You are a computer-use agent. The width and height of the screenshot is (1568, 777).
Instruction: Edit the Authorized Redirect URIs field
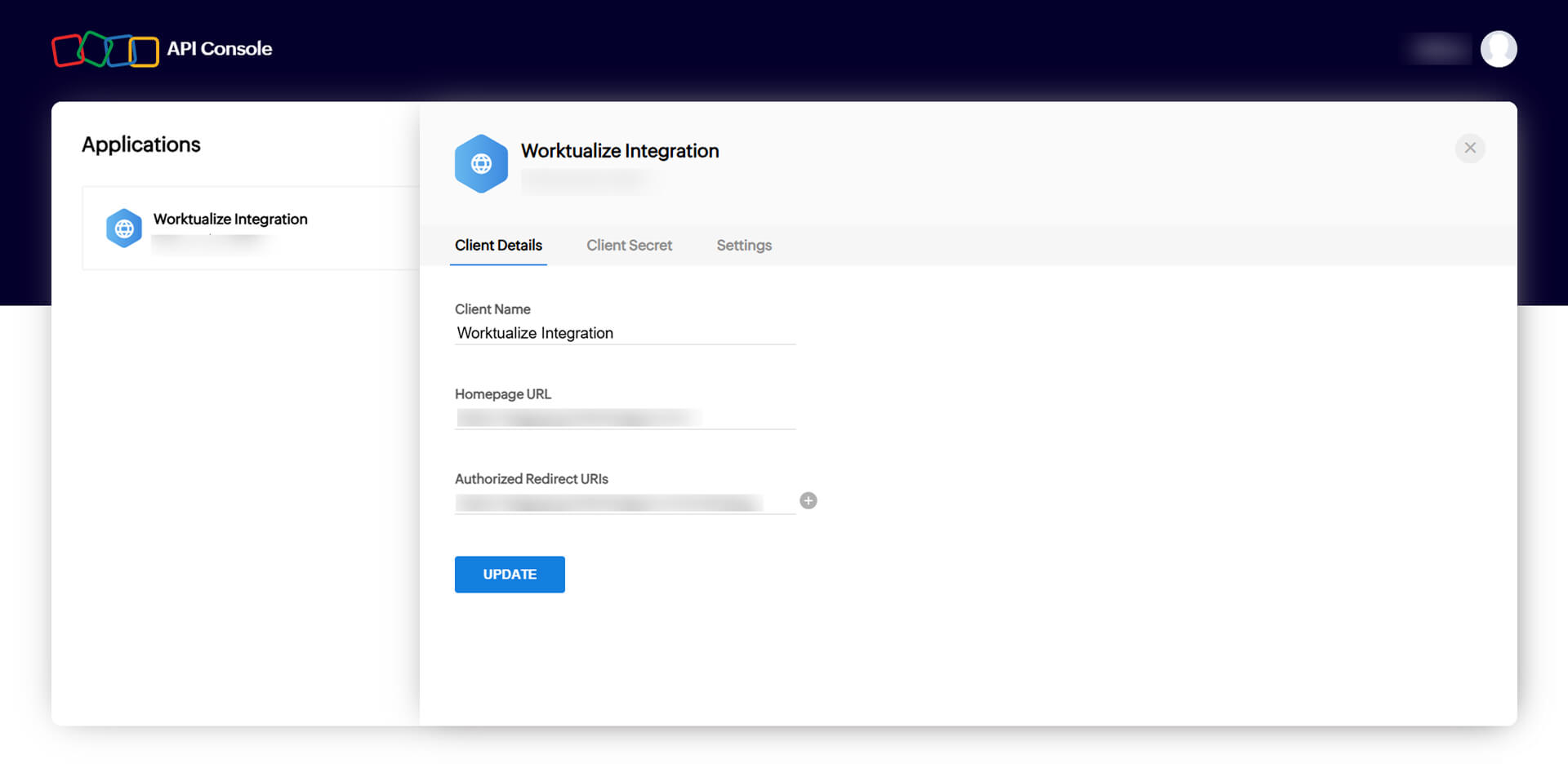[625, 502]
